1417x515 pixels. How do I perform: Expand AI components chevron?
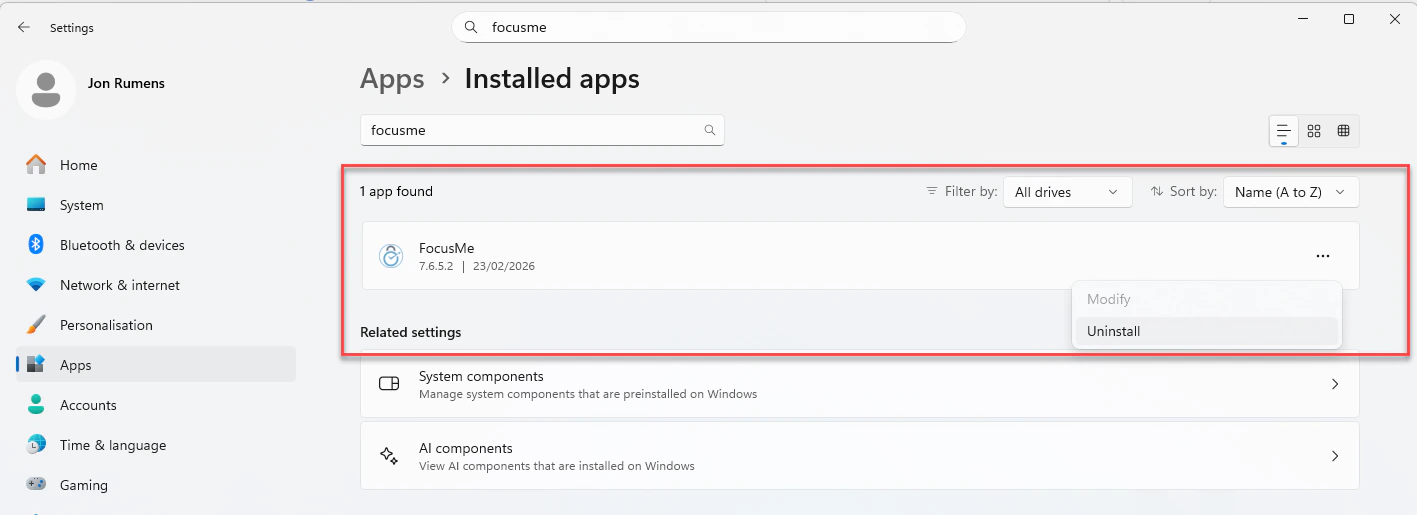[x=1335, y=456]
